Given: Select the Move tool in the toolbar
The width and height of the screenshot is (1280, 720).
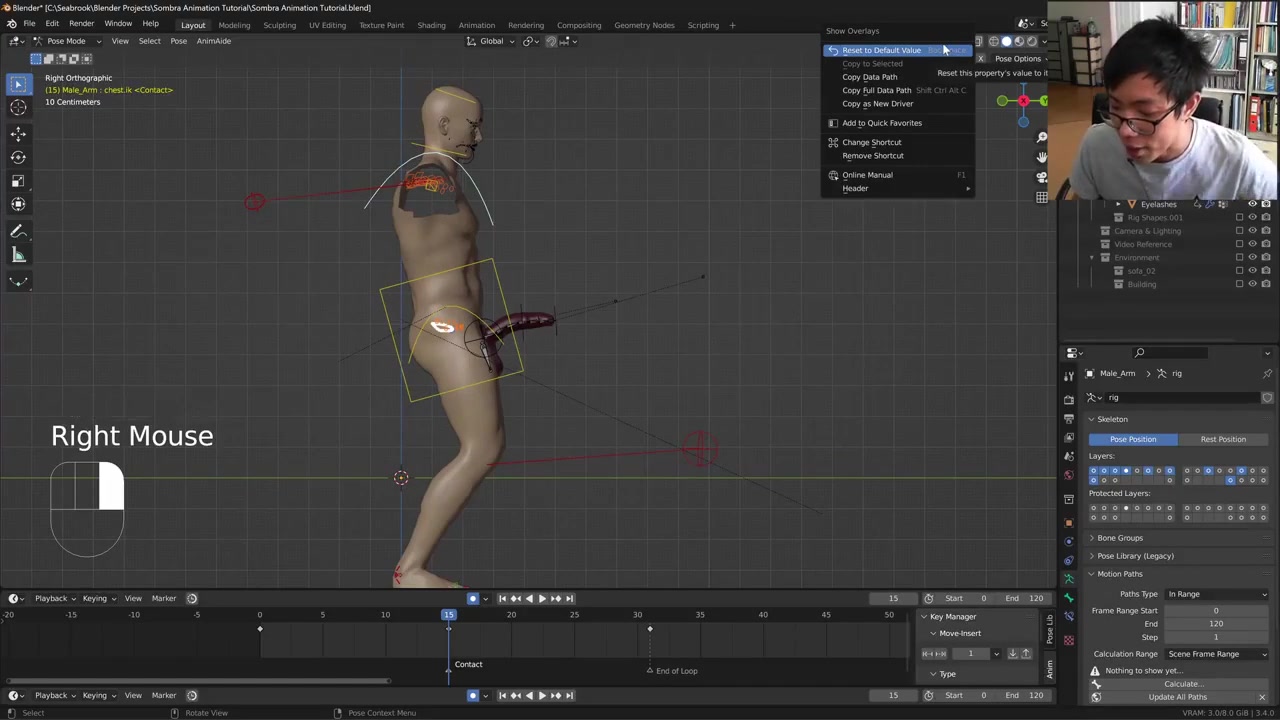Looking at the screenshot, I should [x=18, y=133].
